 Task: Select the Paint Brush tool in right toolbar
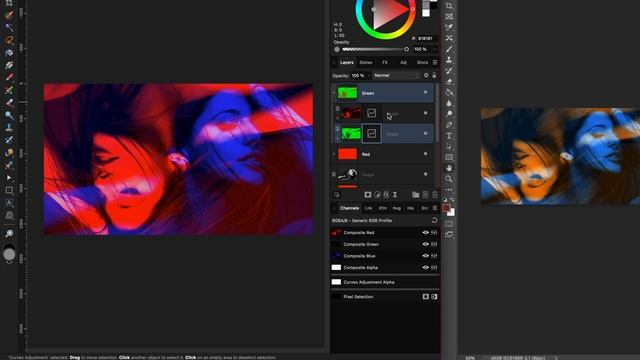(x=449, y=49)
